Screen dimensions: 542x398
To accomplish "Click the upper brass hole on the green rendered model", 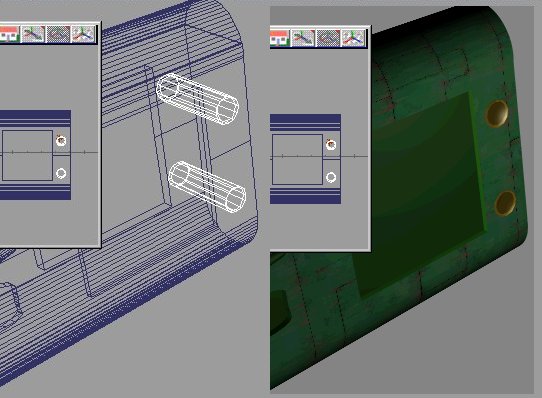I will click(497, 113).
